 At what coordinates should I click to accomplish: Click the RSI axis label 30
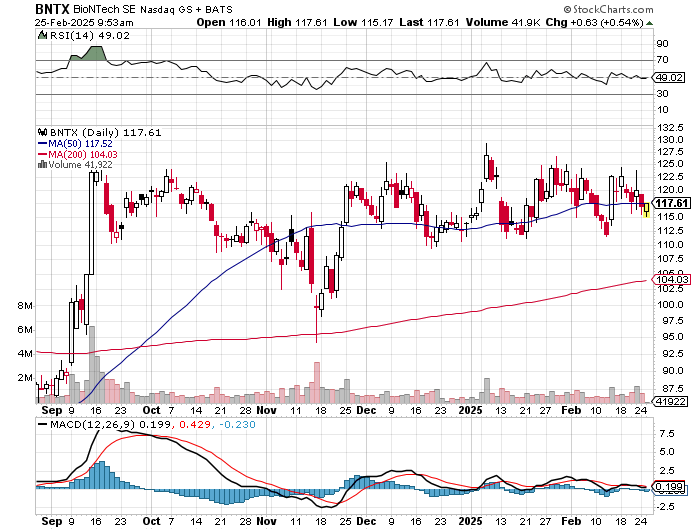(x=662, y=94)
